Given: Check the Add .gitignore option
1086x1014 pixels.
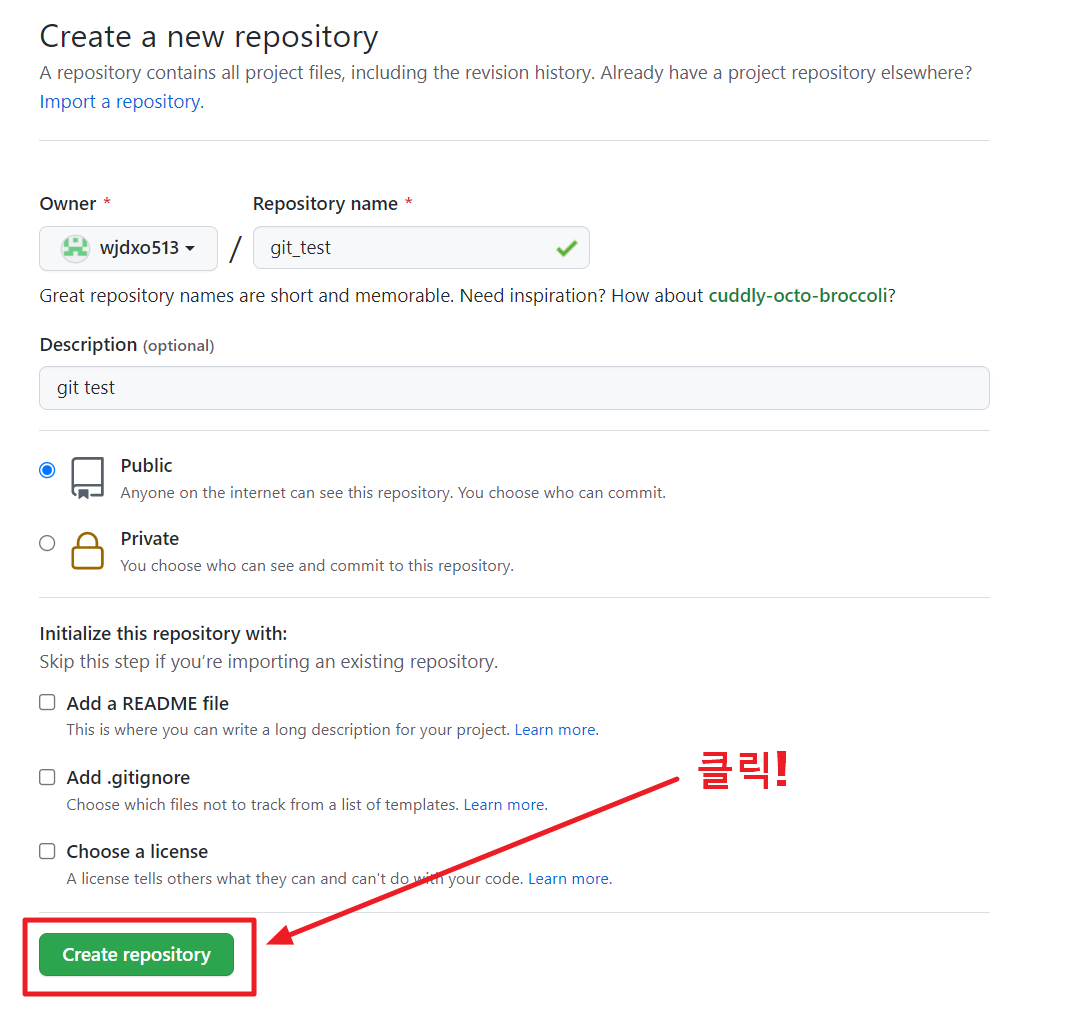Looking at the screenshot, I should coord(46,776).
